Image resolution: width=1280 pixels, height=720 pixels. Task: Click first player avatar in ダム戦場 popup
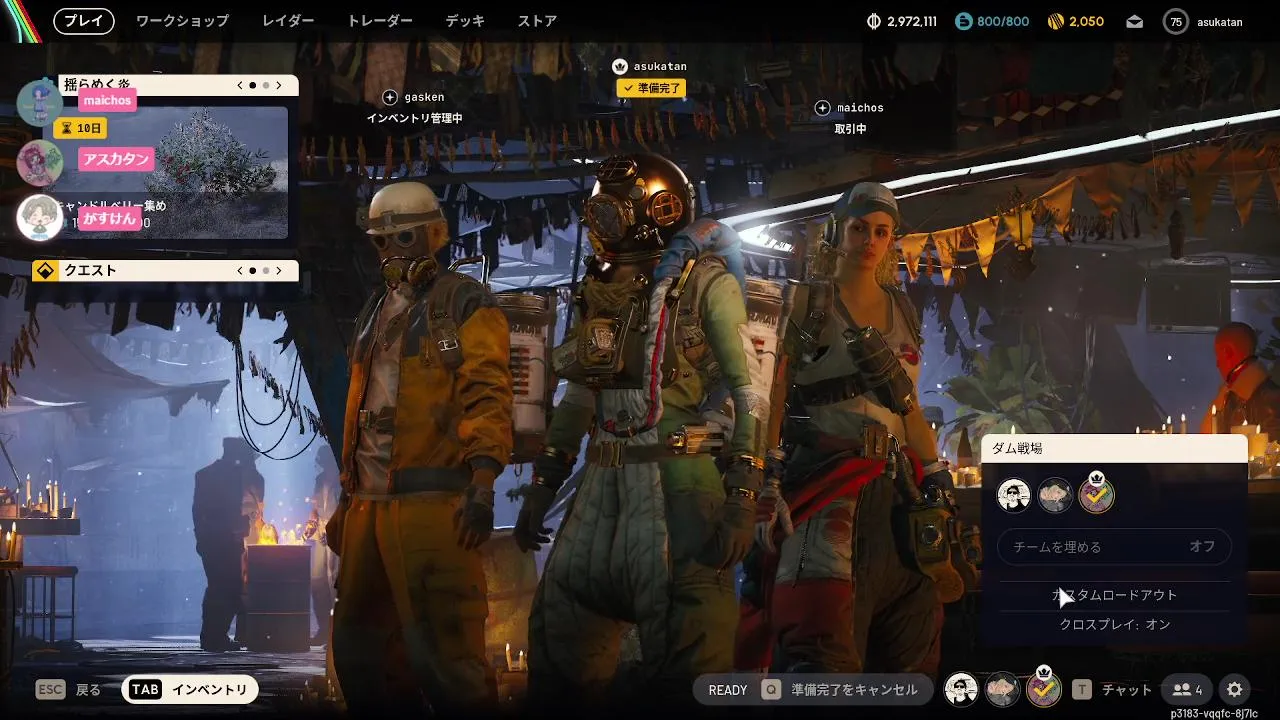(x=1014, y=495)
